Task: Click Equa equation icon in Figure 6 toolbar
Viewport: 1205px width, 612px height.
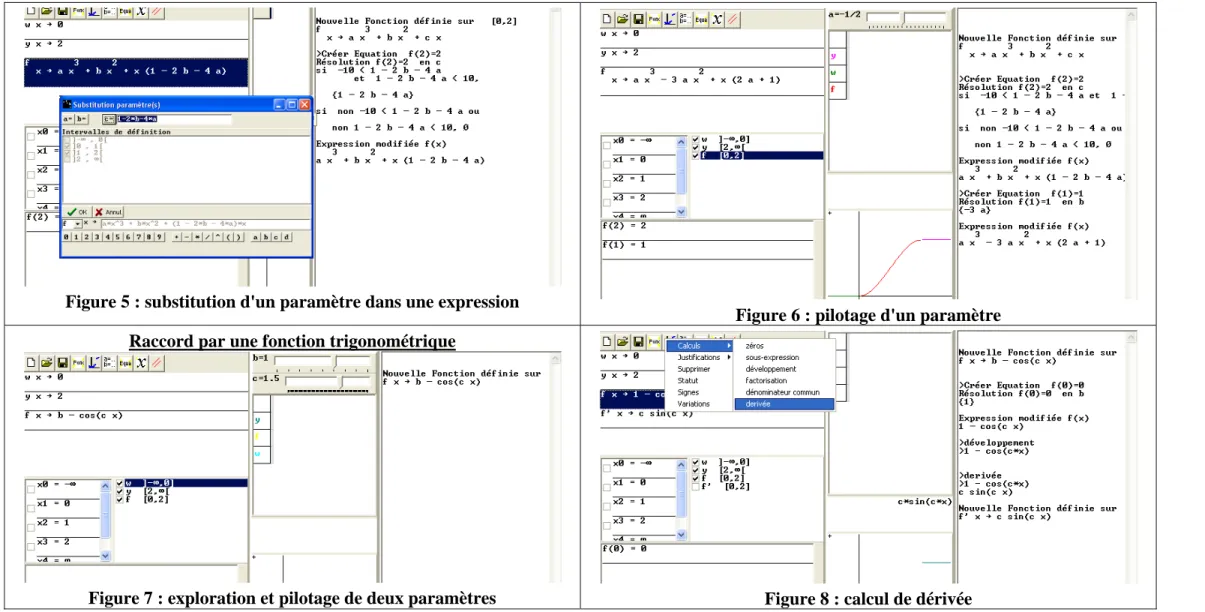Action: (701, 19)
